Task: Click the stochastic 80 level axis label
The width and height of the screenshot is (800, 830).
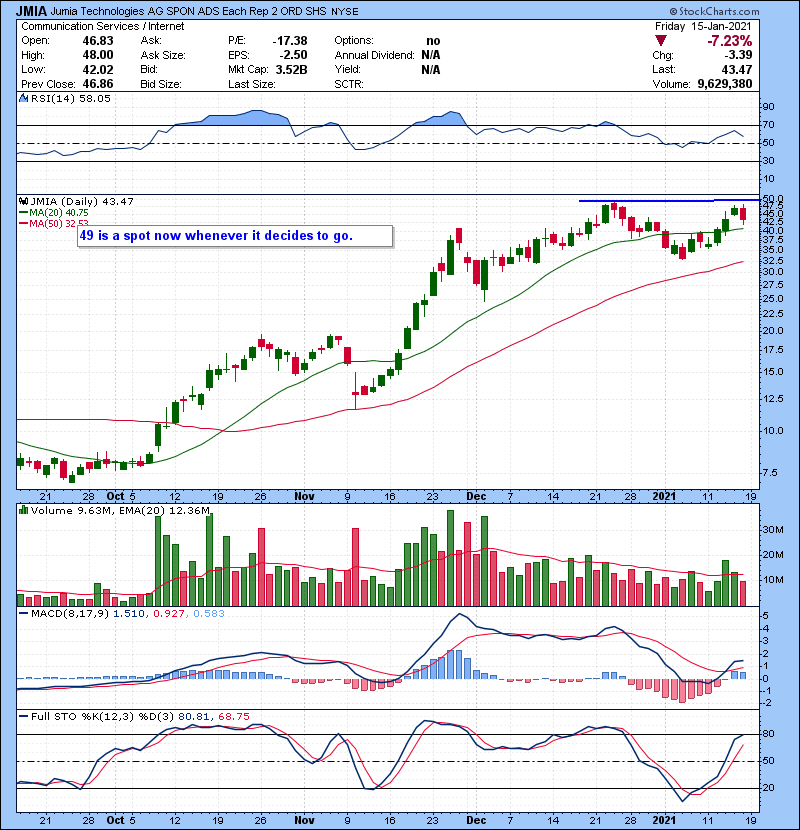Action: [768, 734]
